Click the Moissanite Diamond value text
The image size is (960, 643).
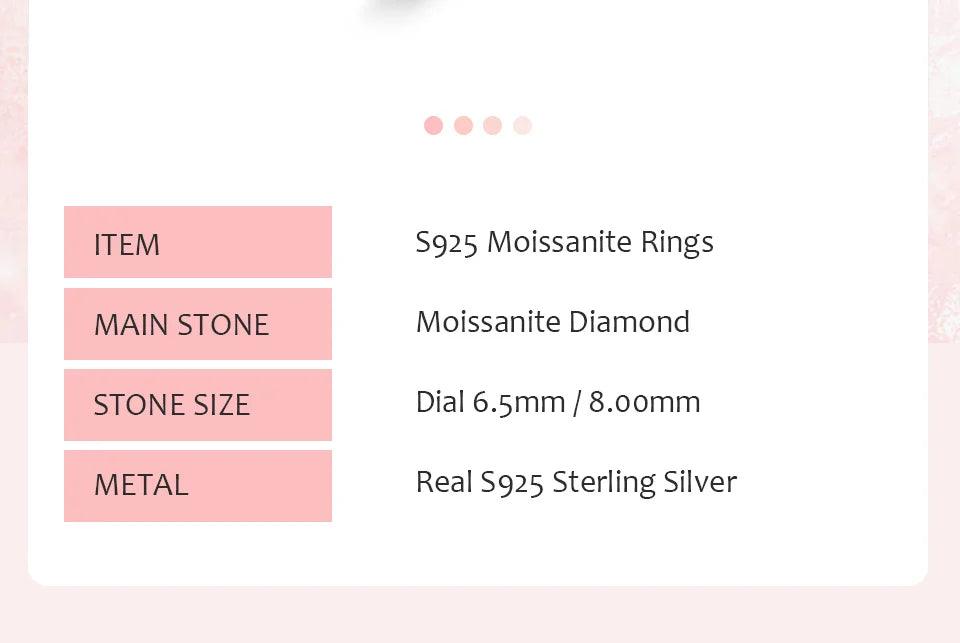click(552, 323)
